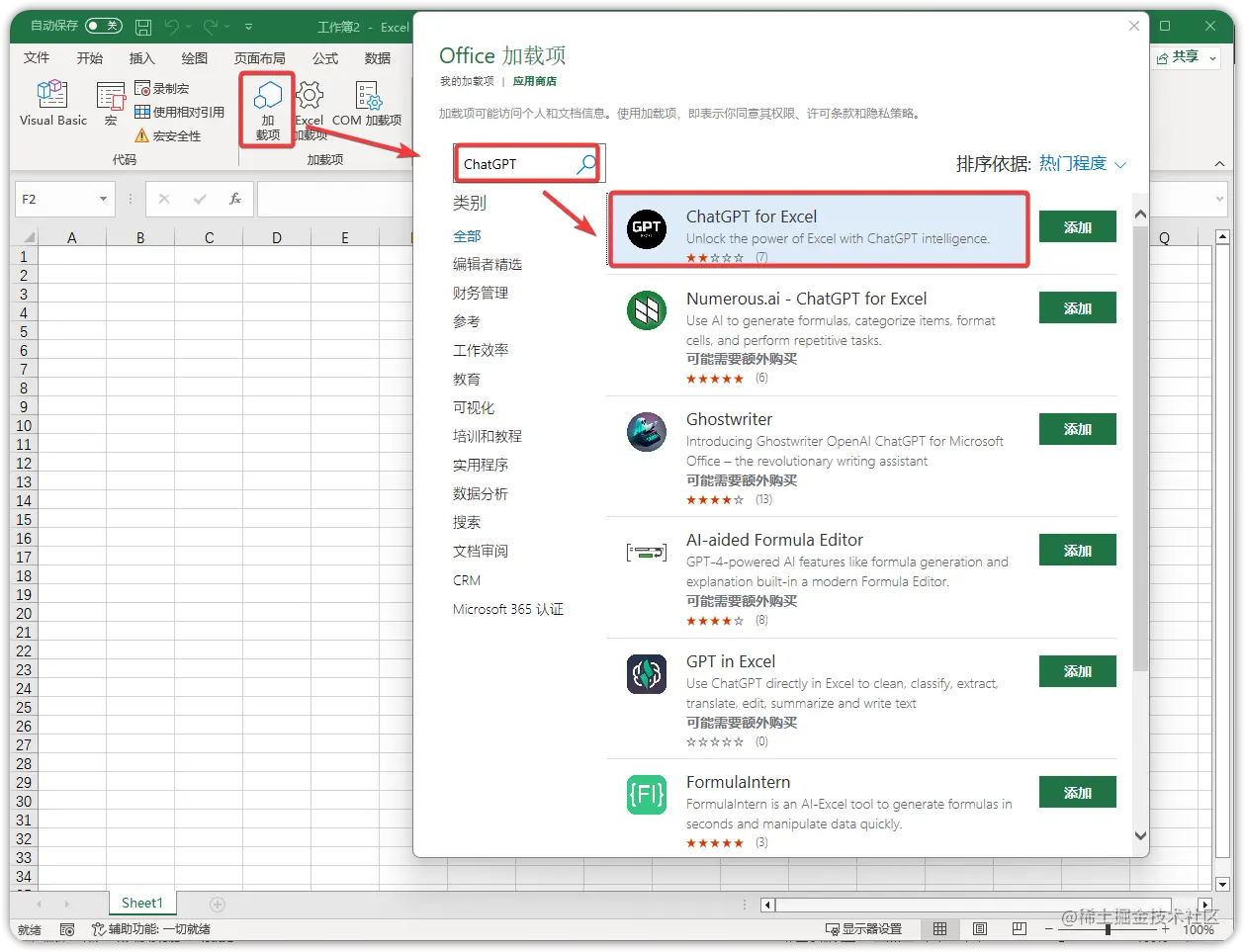Add a new sheet with plus icon

[218, 904]
